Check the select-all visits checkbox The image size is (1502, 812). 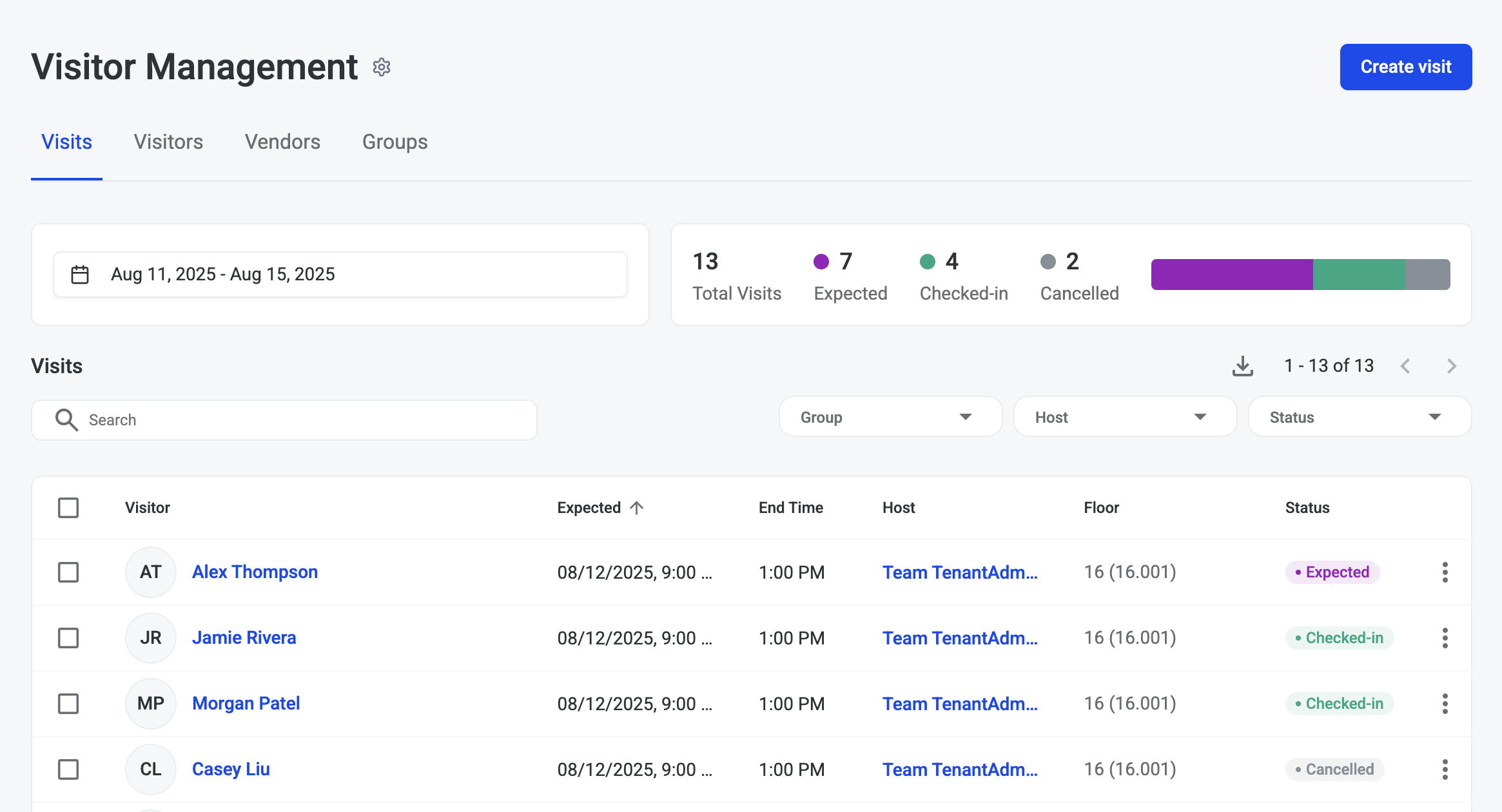click(x=68, y=508)
